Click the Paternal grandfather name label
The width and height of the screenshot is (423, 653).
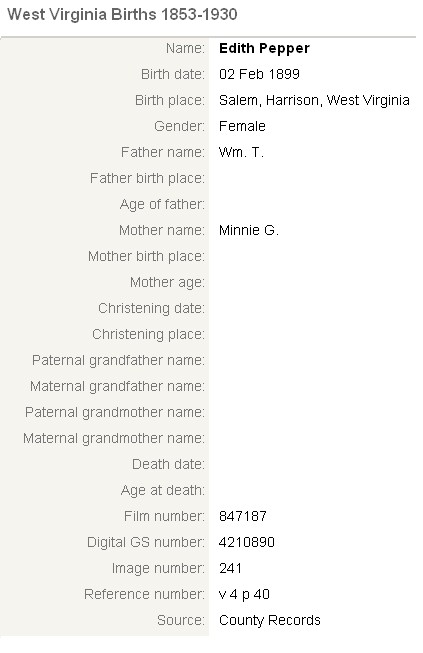click(118, 360)
